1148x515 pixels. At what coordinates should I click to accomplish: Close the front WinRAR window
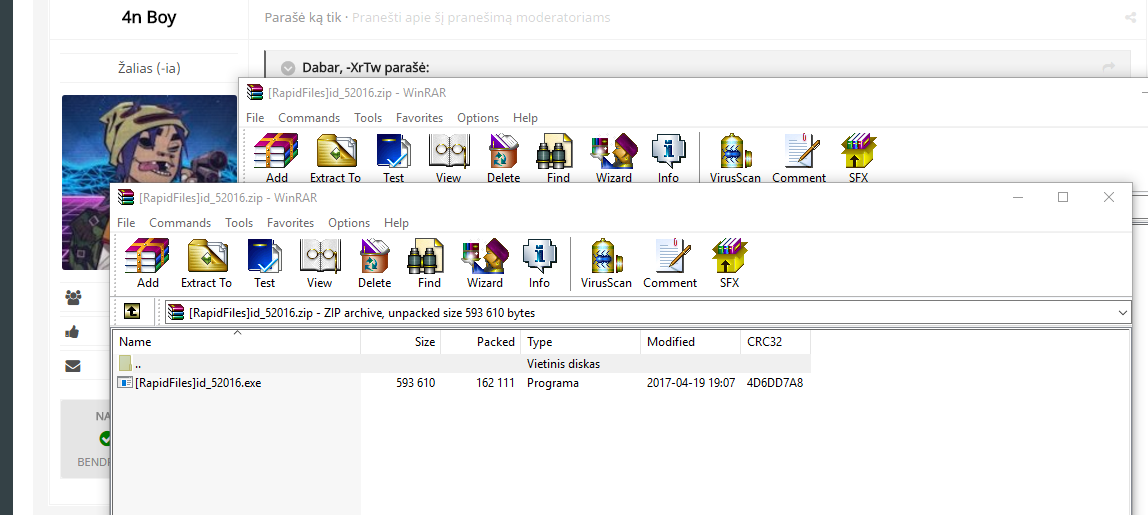[1108, 197]
